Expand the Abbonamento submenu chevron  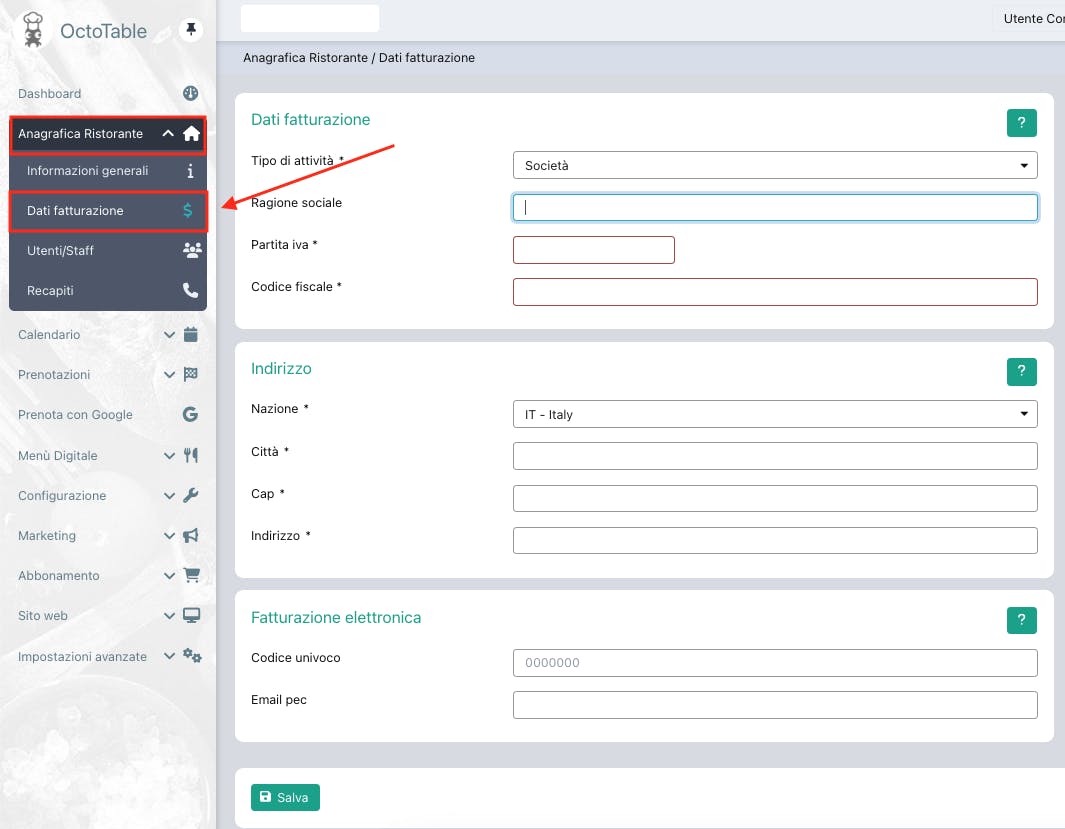point(169,576)
